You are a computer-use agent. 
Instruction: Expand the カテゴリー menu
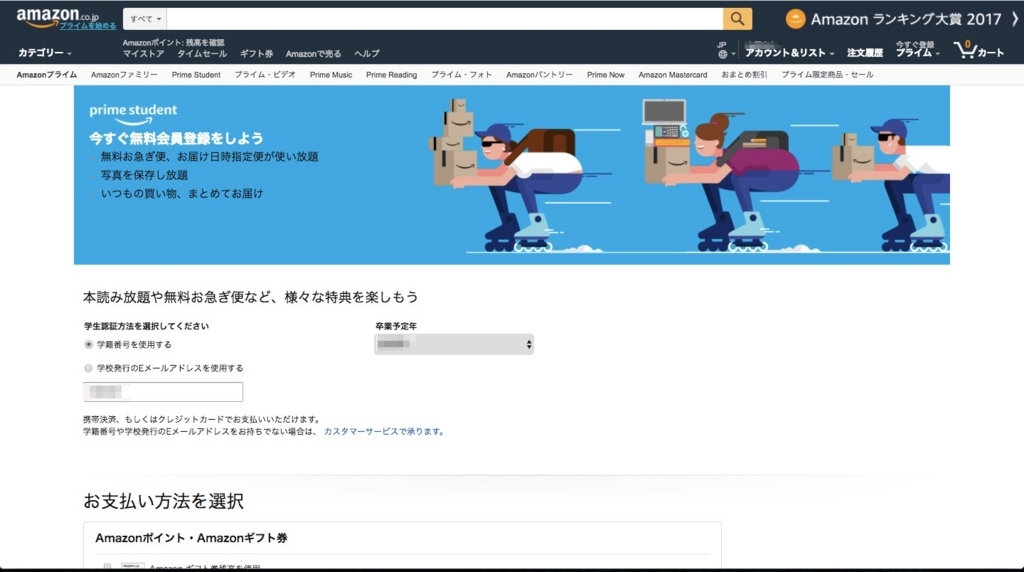44,52
